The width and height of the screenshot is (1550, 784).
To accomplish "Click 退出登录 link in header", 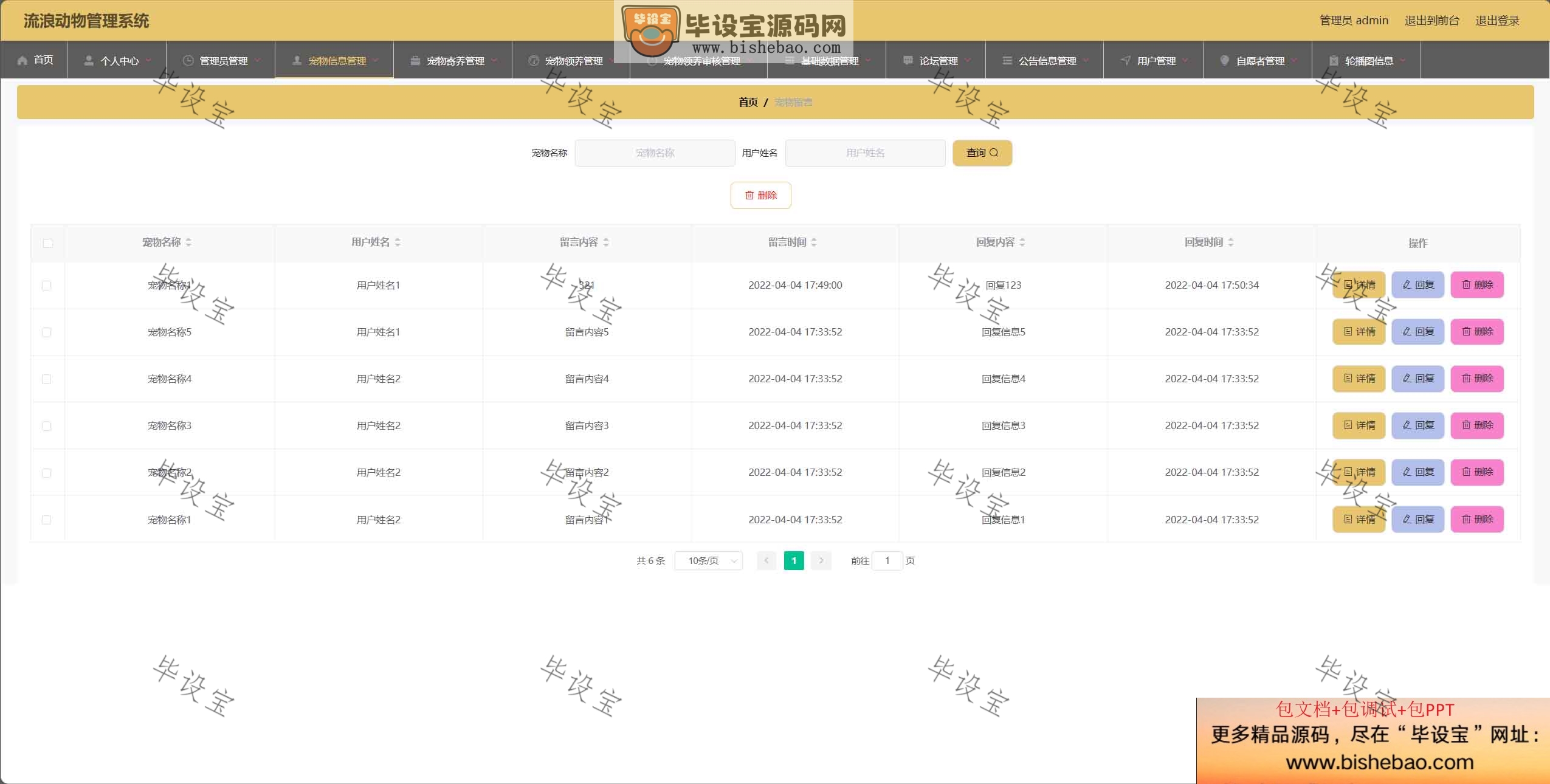I will click(1497, 21).
